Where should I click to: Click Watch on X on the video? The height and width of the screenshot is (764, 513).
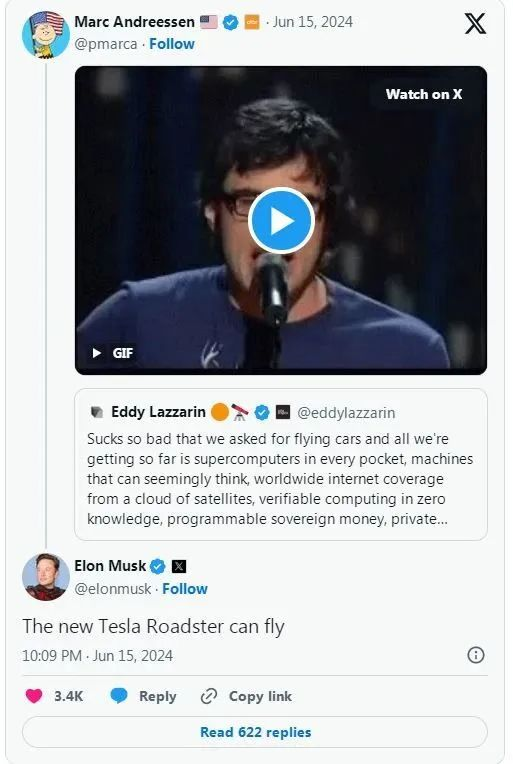click(x=424, y=94)
